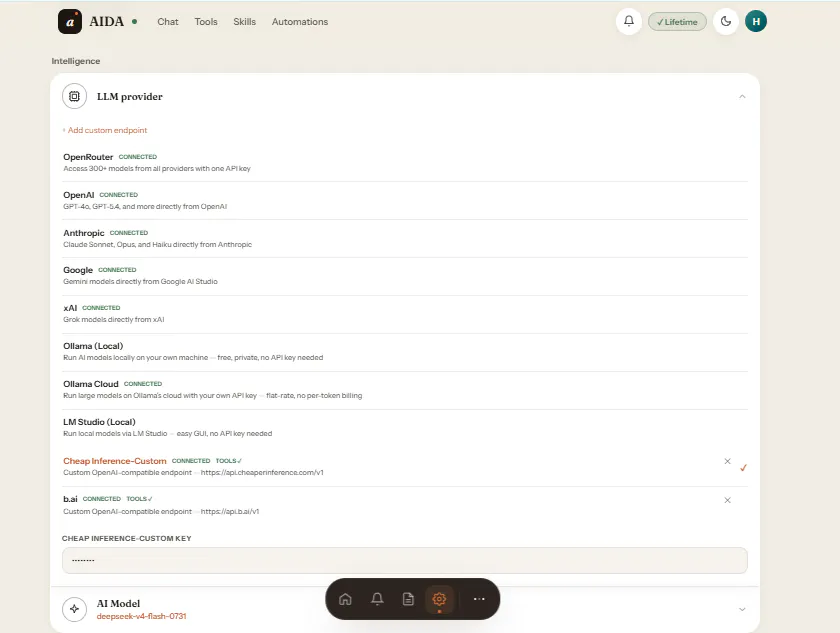Click the LLM provider title
The width and height of the screenshot is (840, 633).
click(130, 96)
